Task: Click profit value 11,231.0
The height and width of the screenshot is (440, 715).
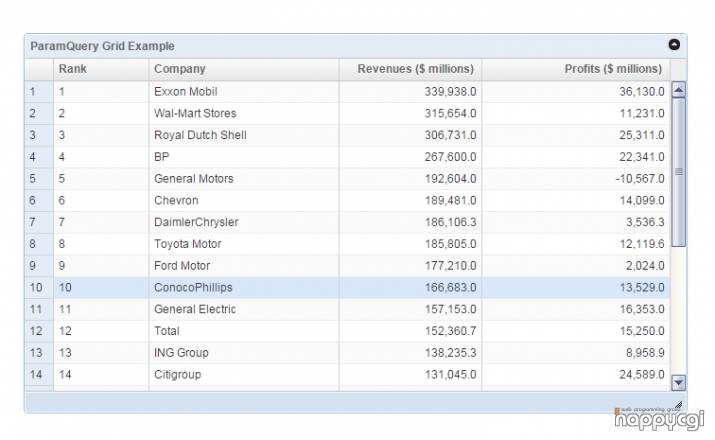Action: click(x=642, y=114)
